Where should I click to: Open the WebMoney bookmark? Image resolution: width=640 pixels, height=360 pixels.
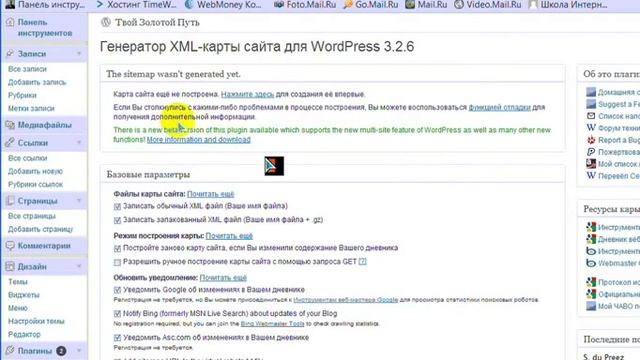tap(223, 4)
